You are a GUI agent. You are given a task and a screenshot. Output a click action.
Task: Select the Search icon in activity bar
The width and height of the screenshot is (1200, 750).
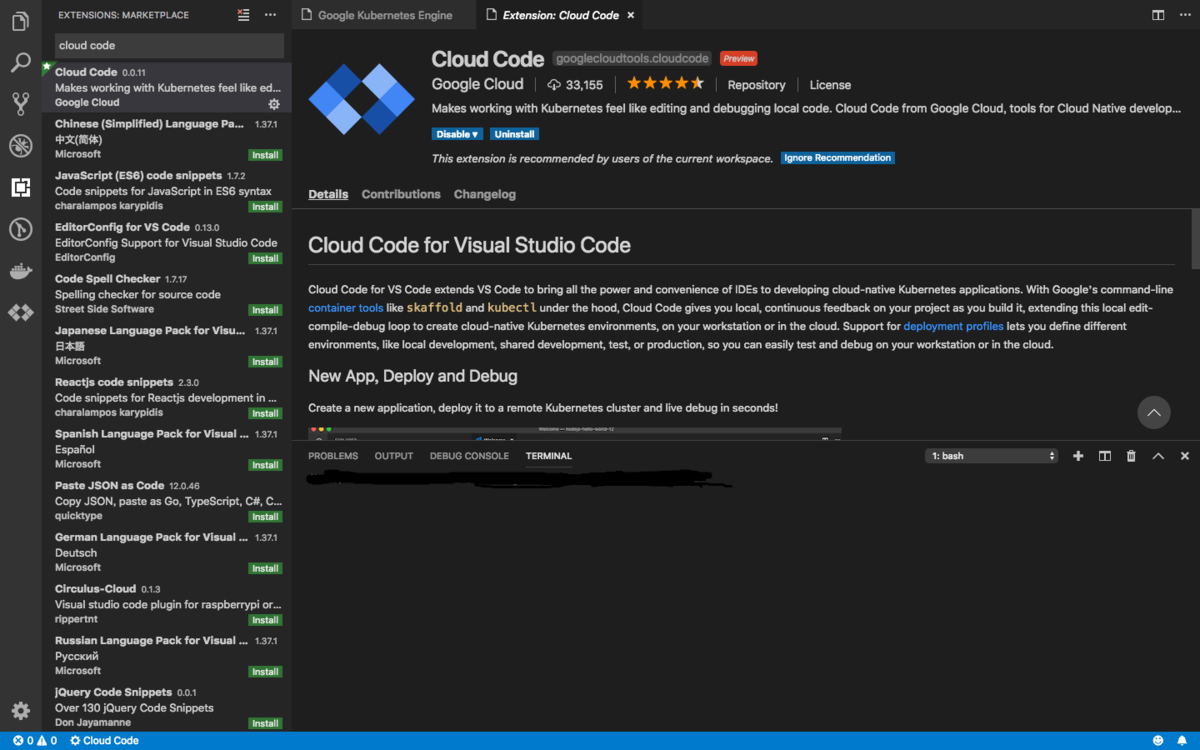pyautogui.click(x=20, y=62)
